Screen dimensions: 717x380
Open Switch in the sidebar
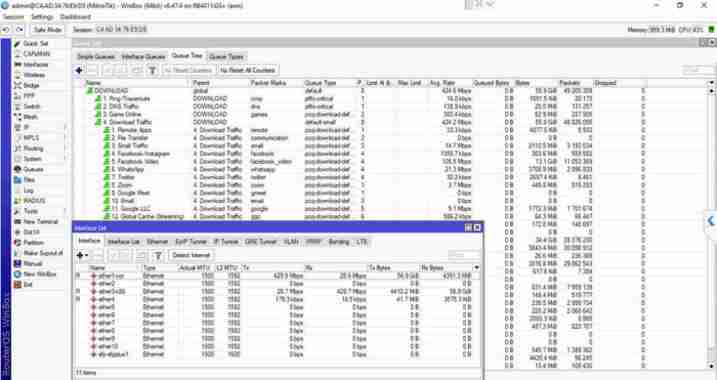coord(32,107)
